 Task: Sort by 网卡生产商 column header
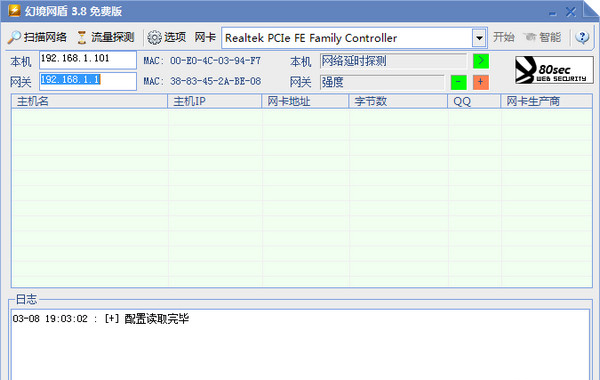click(x=546, y=101)
